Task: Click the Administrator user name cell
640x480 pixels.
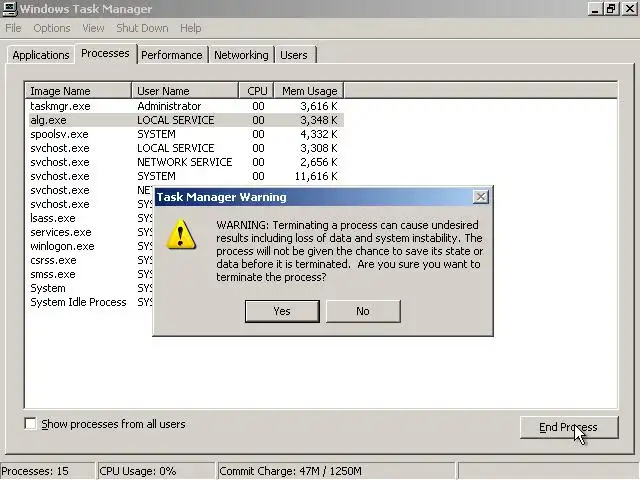Action: pyautogui.click(x=169, y=106)
